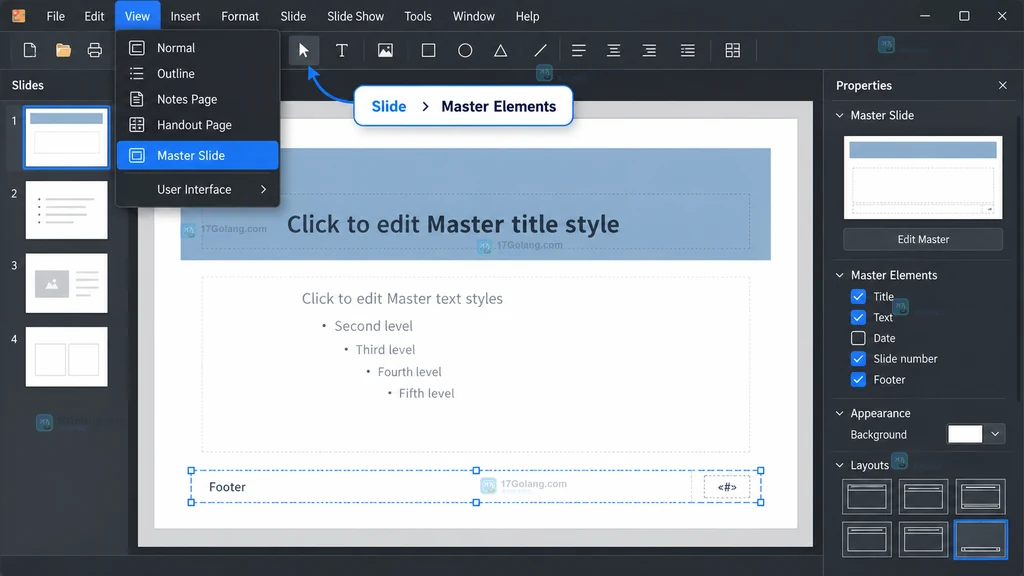Collapse the Master Elements section
Image resolution: width=1024 pixels, height=576 pixels.
tap(840, 276)
